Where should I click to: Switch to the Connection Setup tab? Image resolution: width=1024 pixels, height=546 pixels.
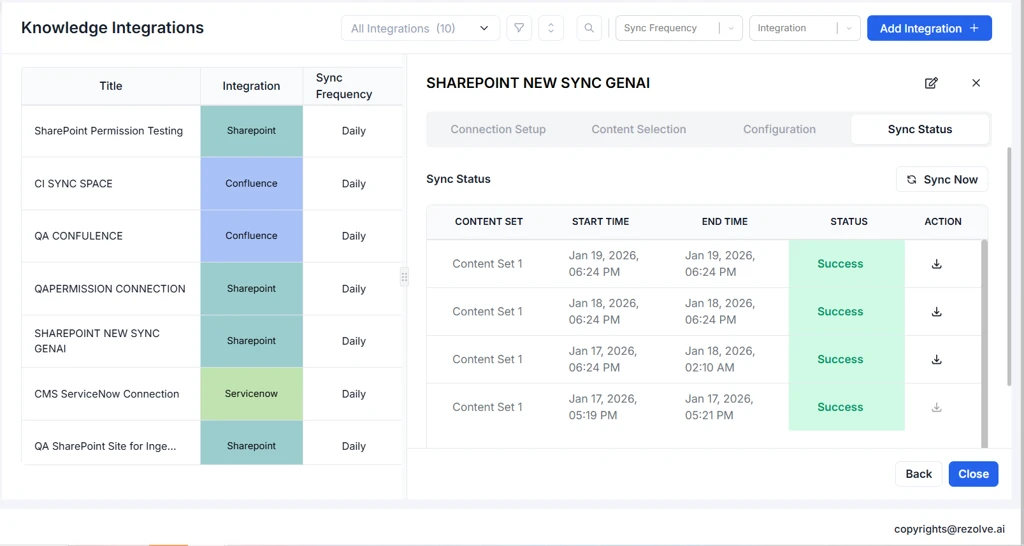[498, 129]
